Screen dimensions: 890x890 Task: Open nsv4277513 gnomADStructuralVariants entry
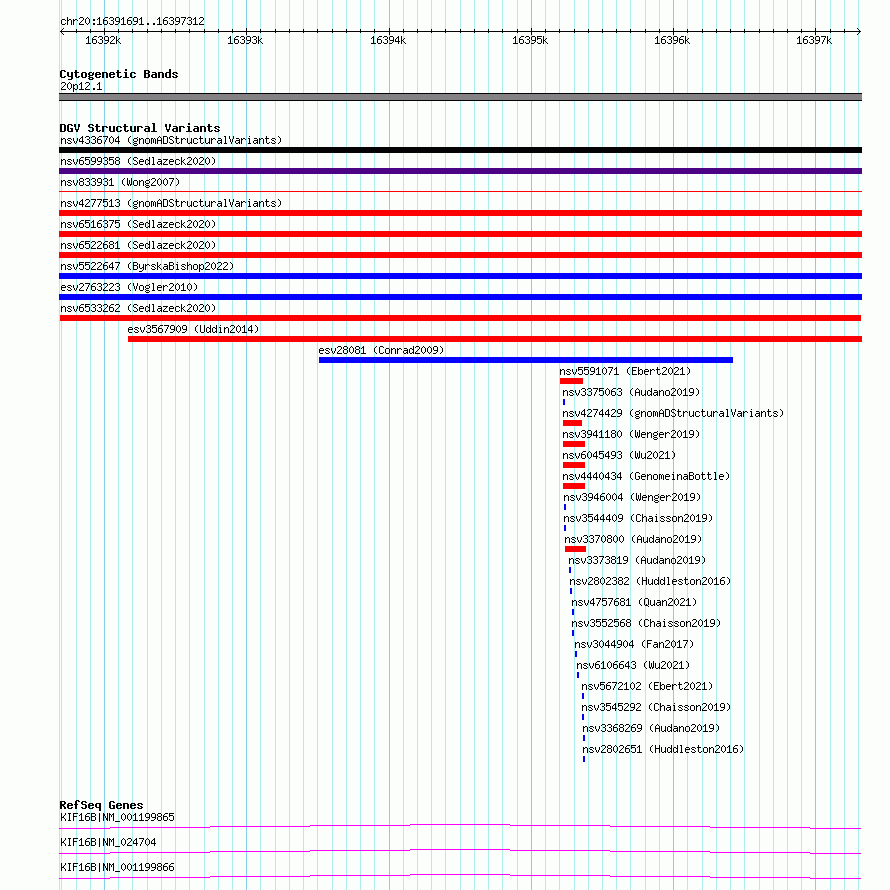pyautogui.click(x=171, y=203)
